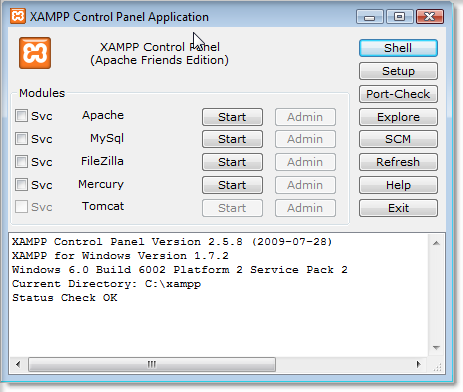Image resolution: width=463 pixels, height=392 pixels.
Task: Click 'Current Directory: C:\xampp' log line
Action: [x=106, y=284]
